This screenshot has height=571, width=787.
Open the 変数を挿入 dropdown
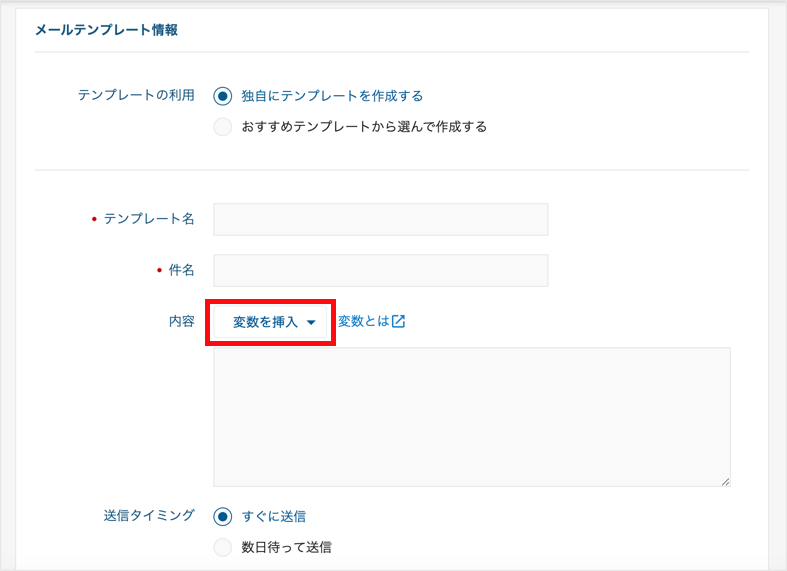[271, 322]
